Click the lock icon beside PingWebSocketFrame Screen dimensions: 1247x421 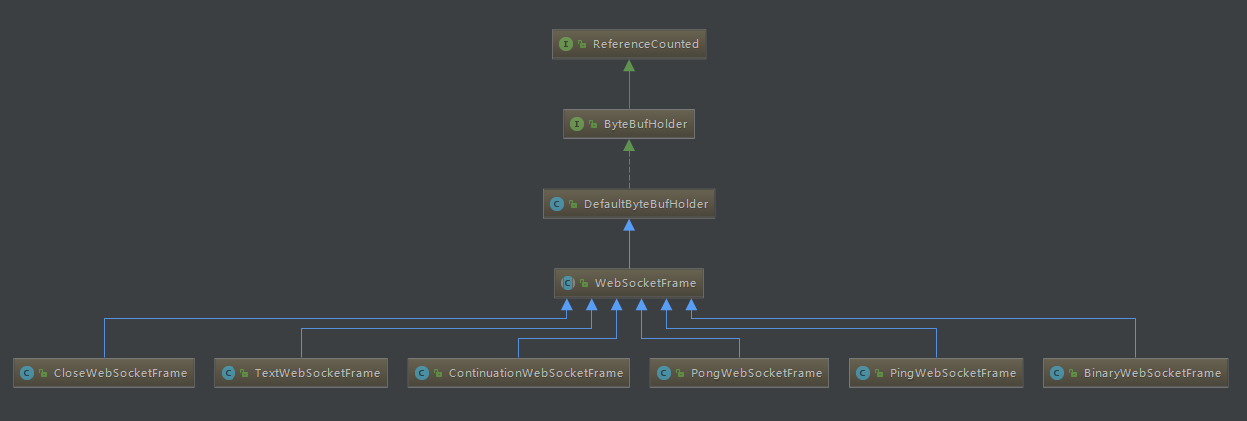[x=879, y=374]
